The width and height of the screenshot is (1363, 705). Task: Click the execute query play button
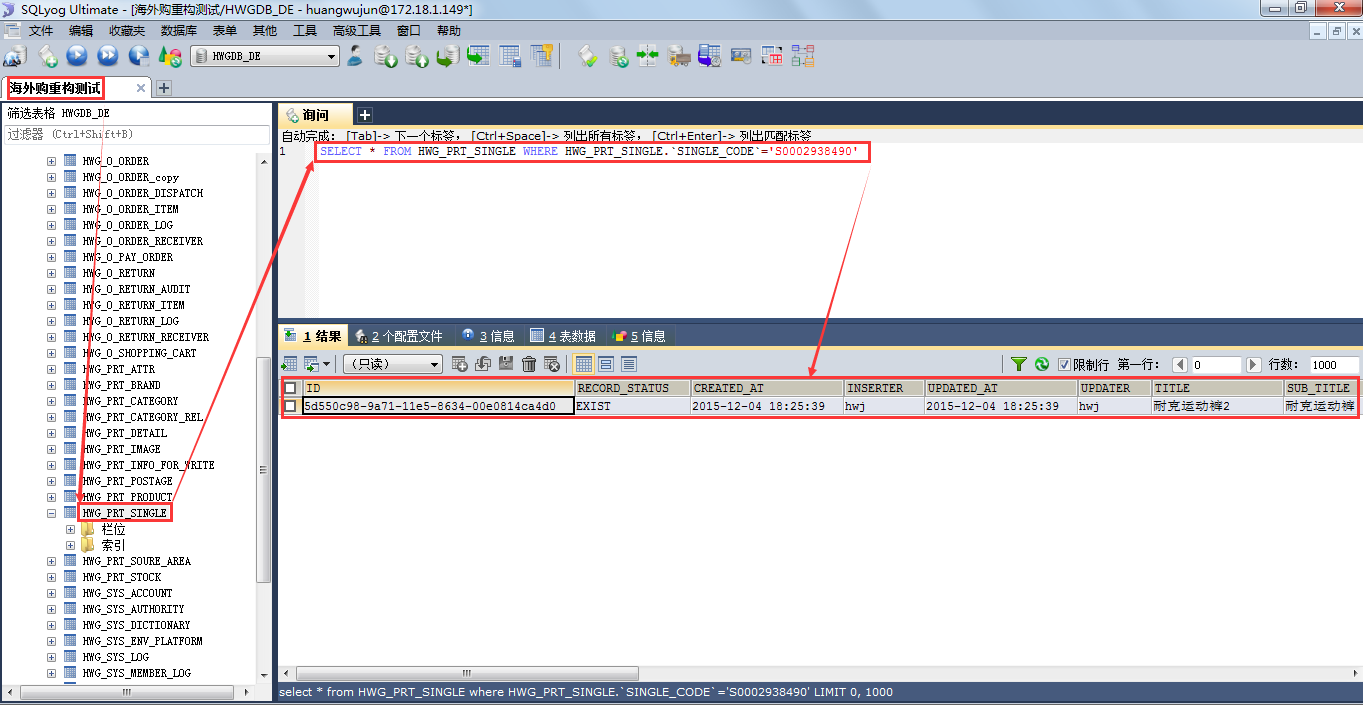(77, 56)
